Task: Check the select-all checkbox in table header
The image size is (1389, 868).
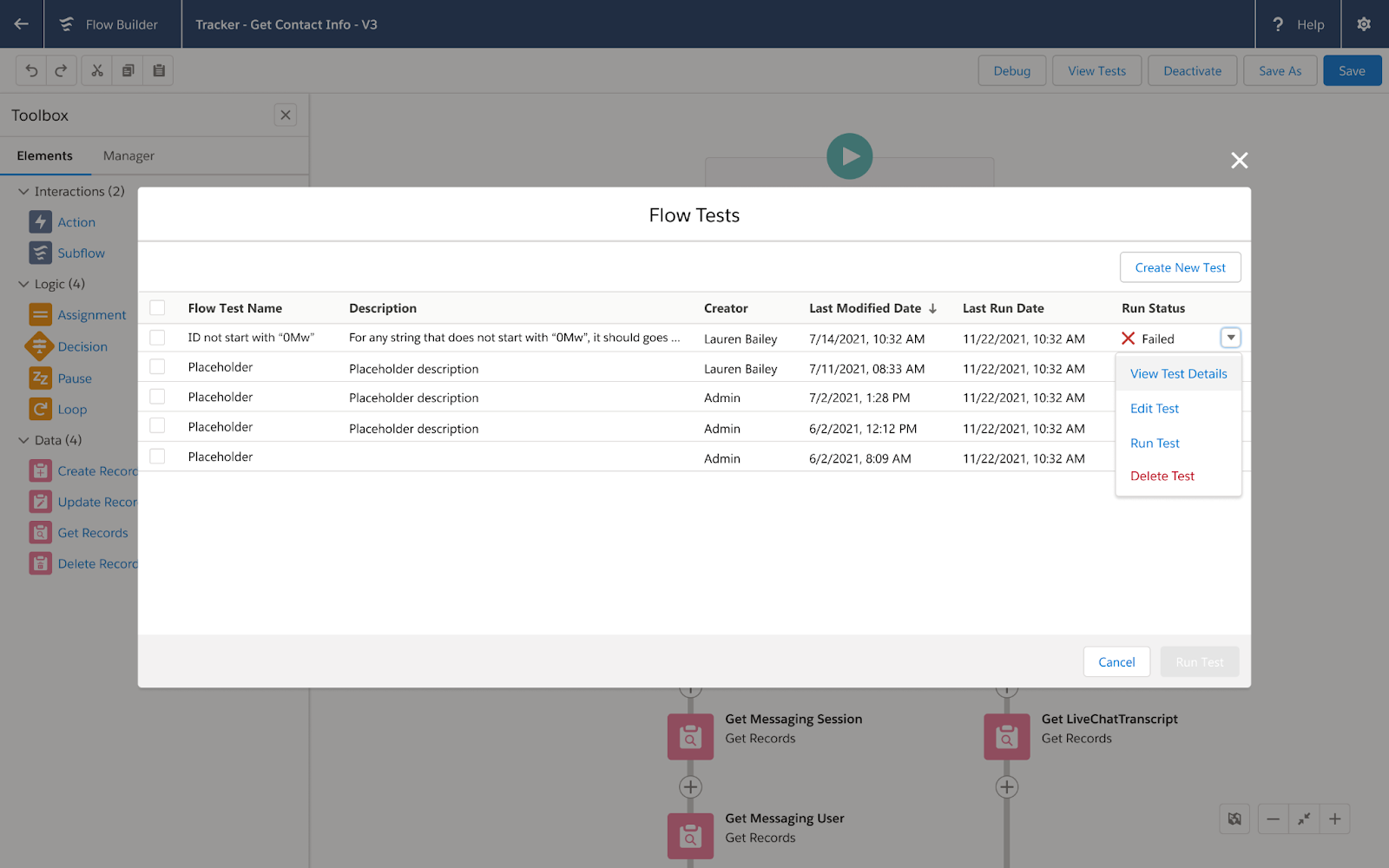Action: (x=157, y=308)
